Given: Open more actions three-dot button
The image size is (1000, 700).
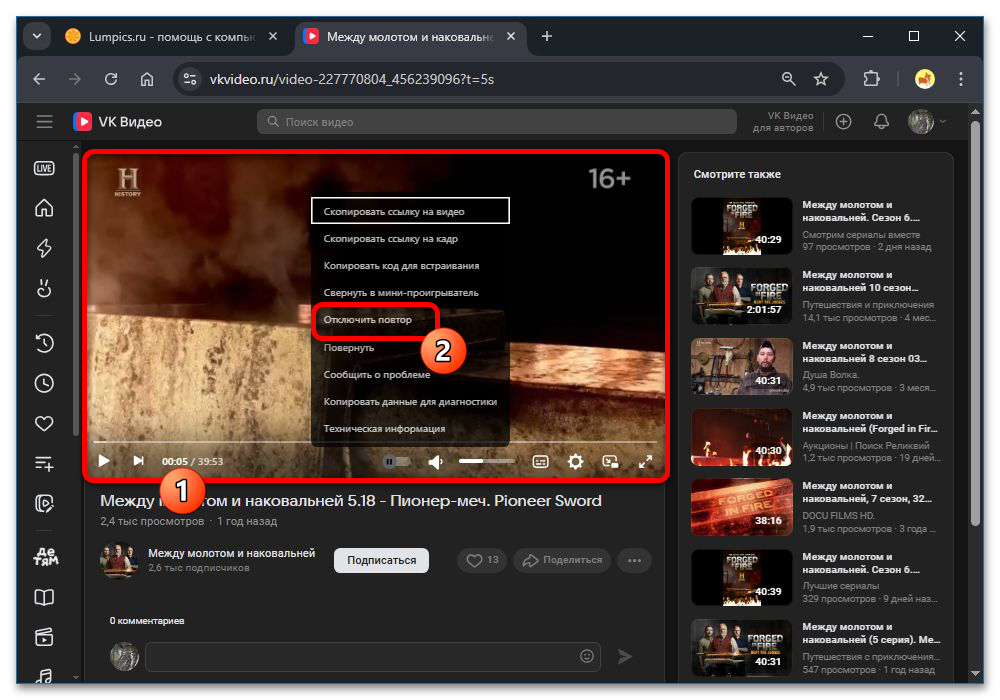Looking at the screenshot, I should coord(634,560).
